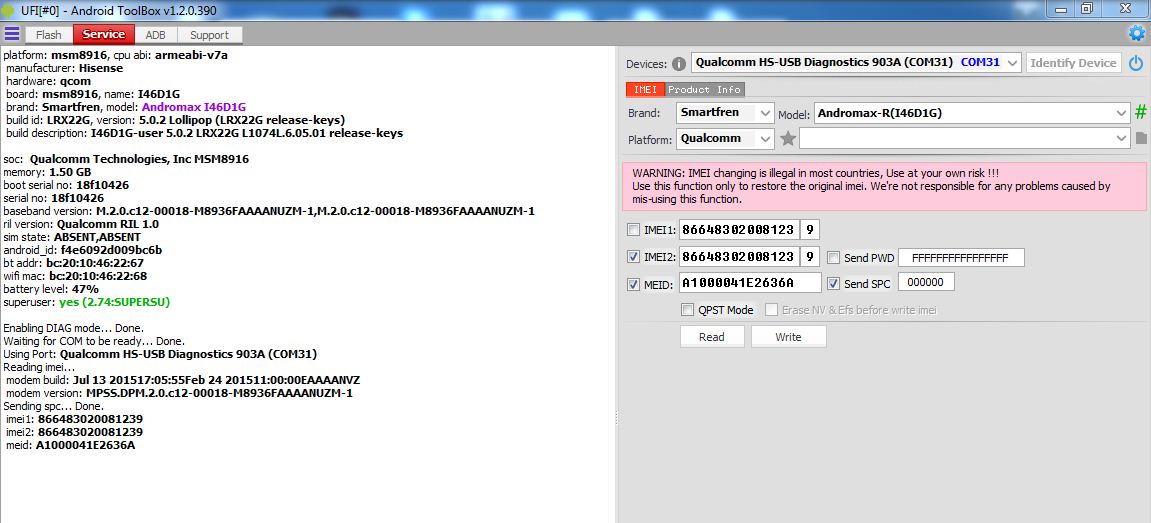
Task: Open the Model dropdown showing Andromax-R
Action: [x=972, y=113]
